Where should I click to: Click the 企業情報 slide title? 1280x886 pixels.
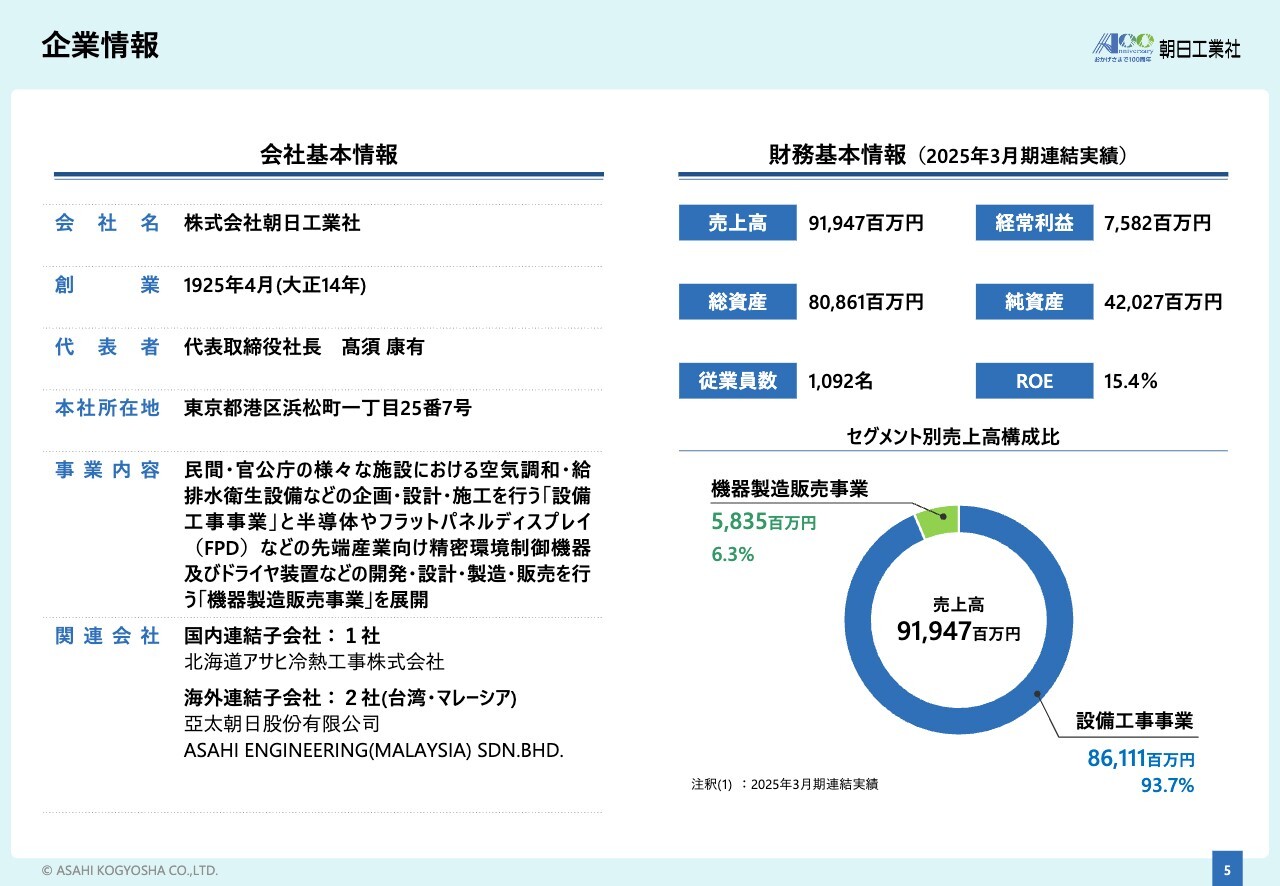click(x=100, y=46)
